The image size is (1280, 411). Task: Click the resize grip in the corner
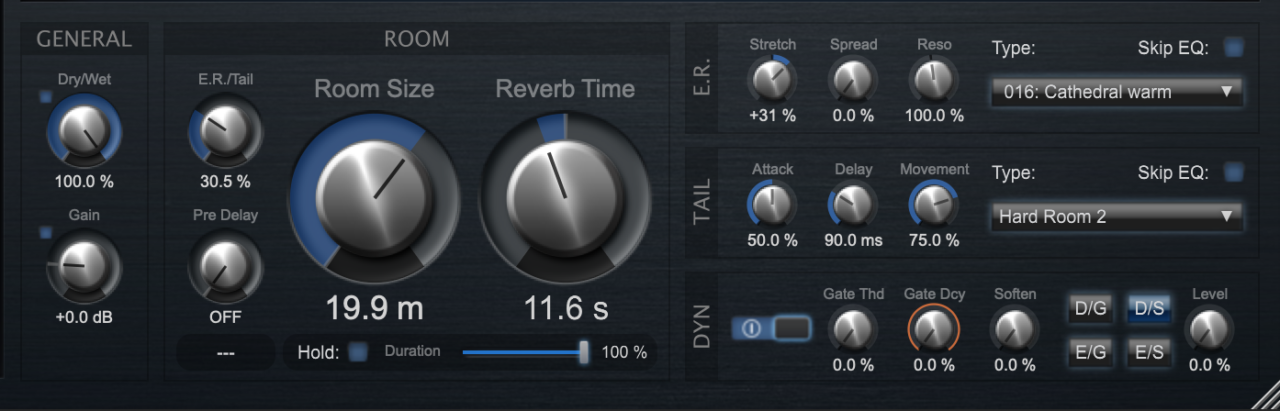tap(1264, 394)
